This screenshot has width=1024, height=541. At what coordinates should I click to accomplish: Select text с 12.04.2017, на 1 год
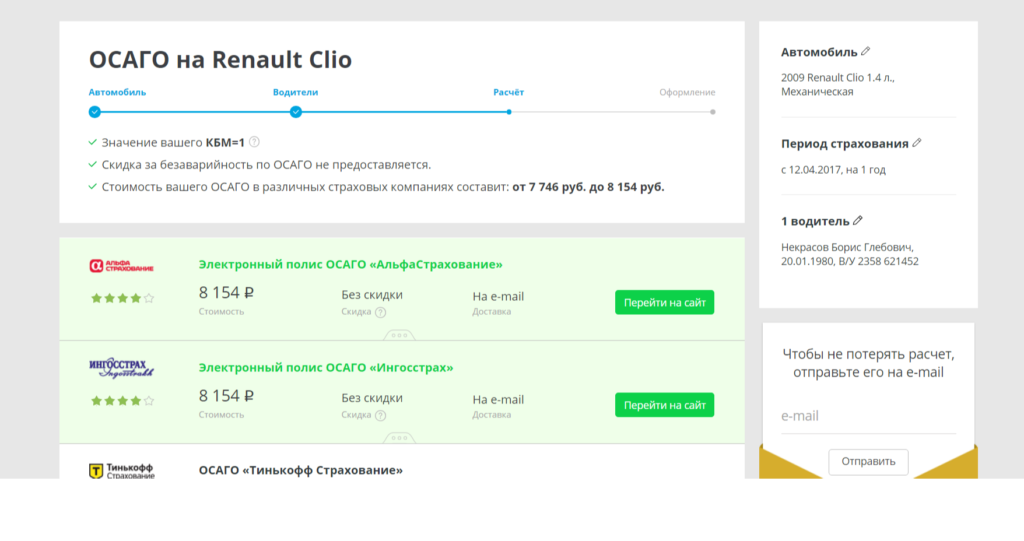(833, 170)
